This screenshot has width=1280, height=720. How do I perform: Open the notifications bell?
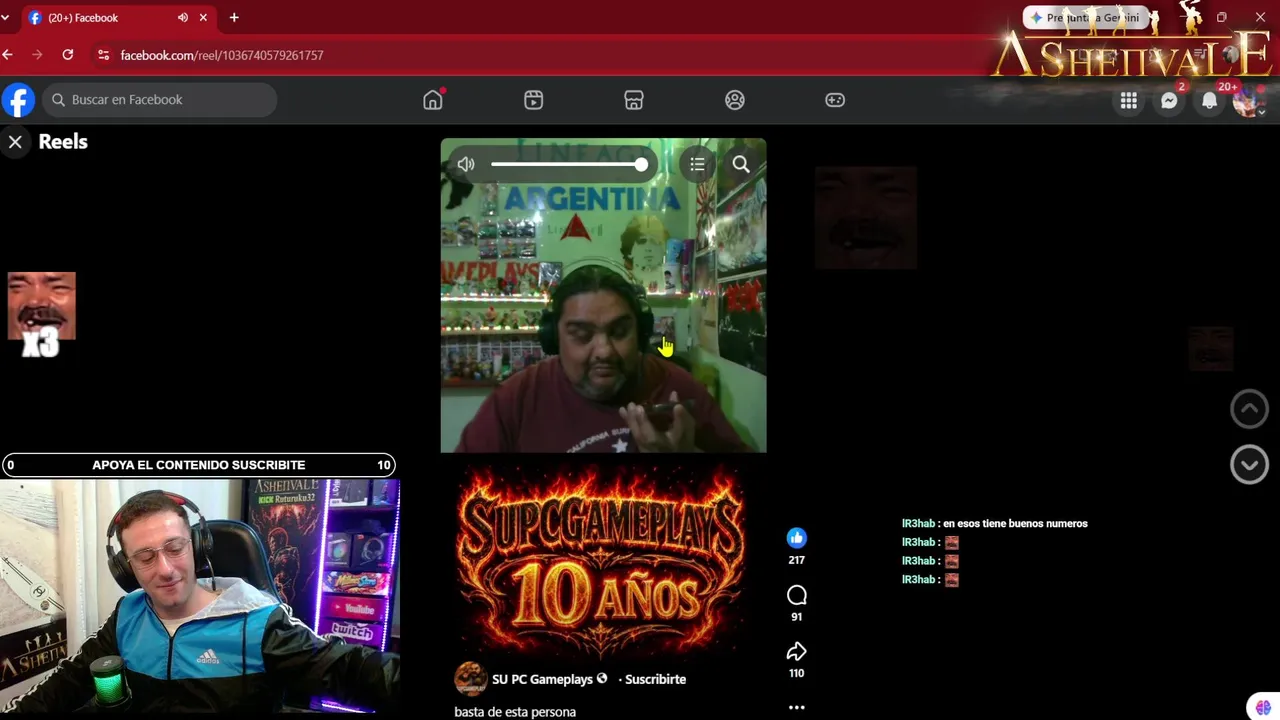click(1210, 100)
